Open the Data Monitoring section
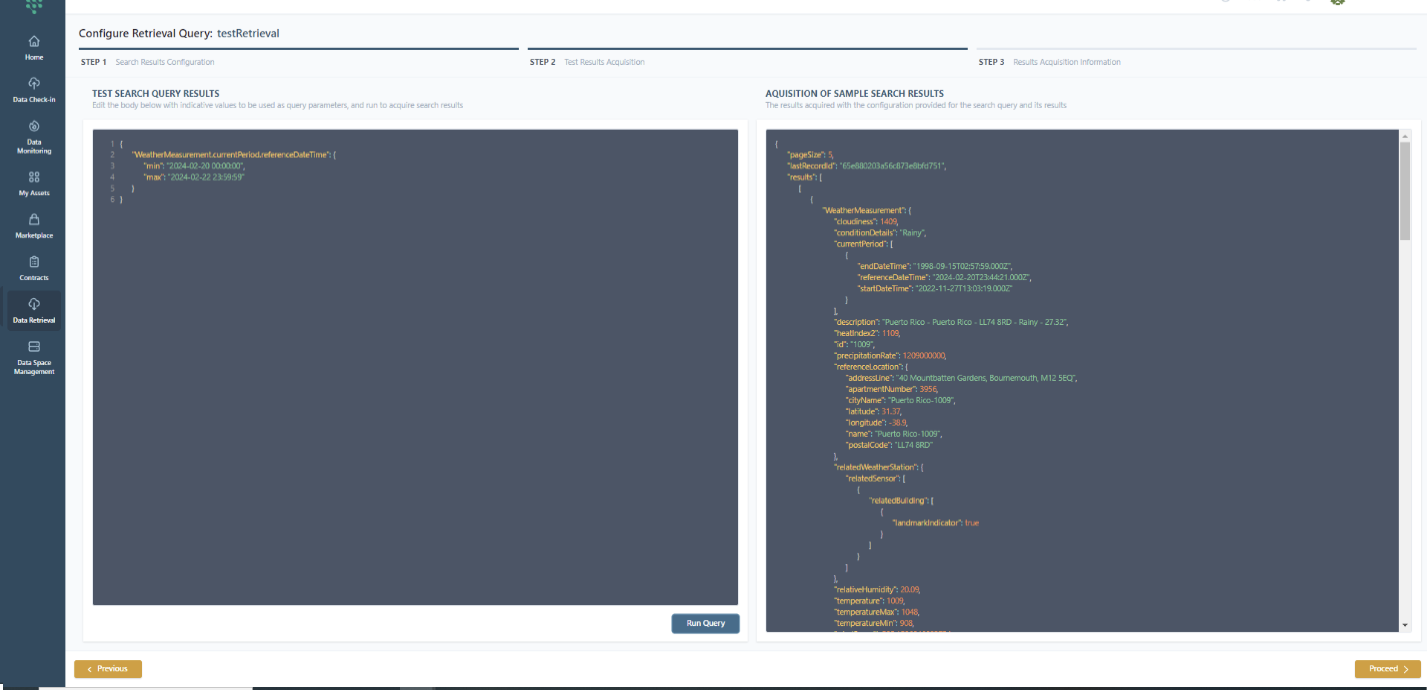The height and width of the screenshot is (690, 1427). click(34, 136)
